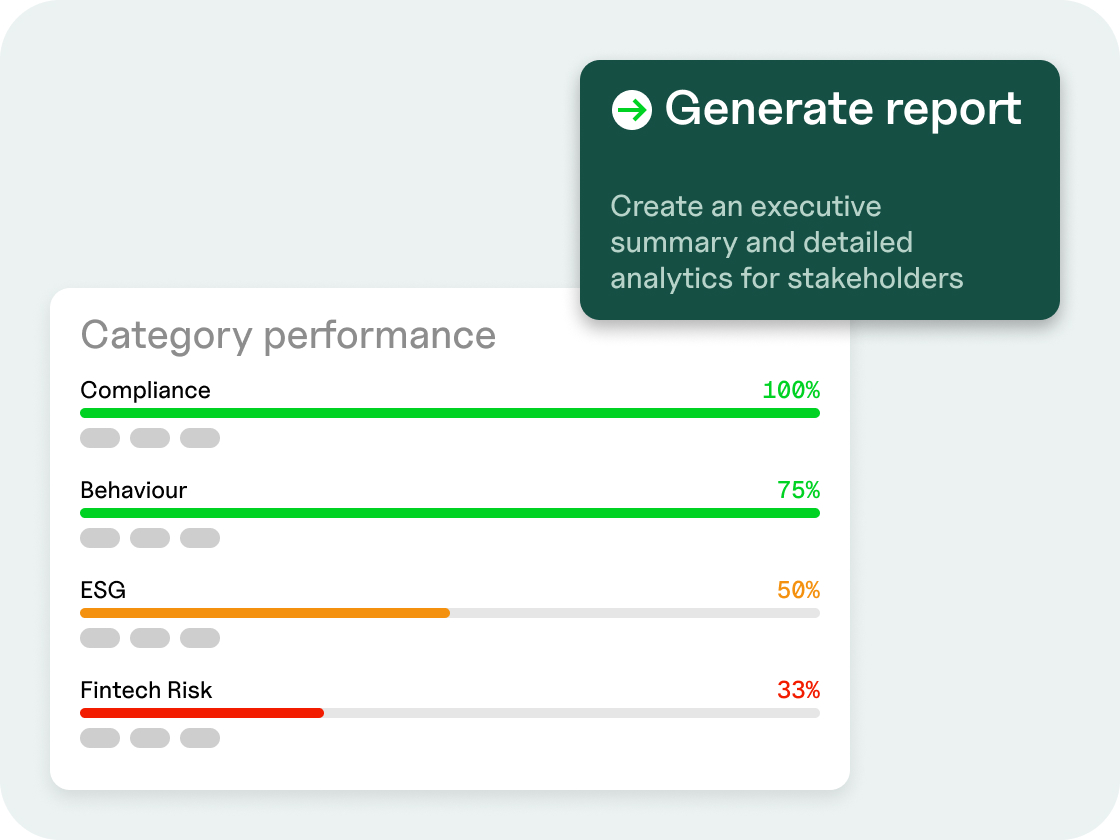The width and height of the screenshot is (1120, 840).
Task: Click the Fintech Risk red progress bar
Action: tap(202, 713)
